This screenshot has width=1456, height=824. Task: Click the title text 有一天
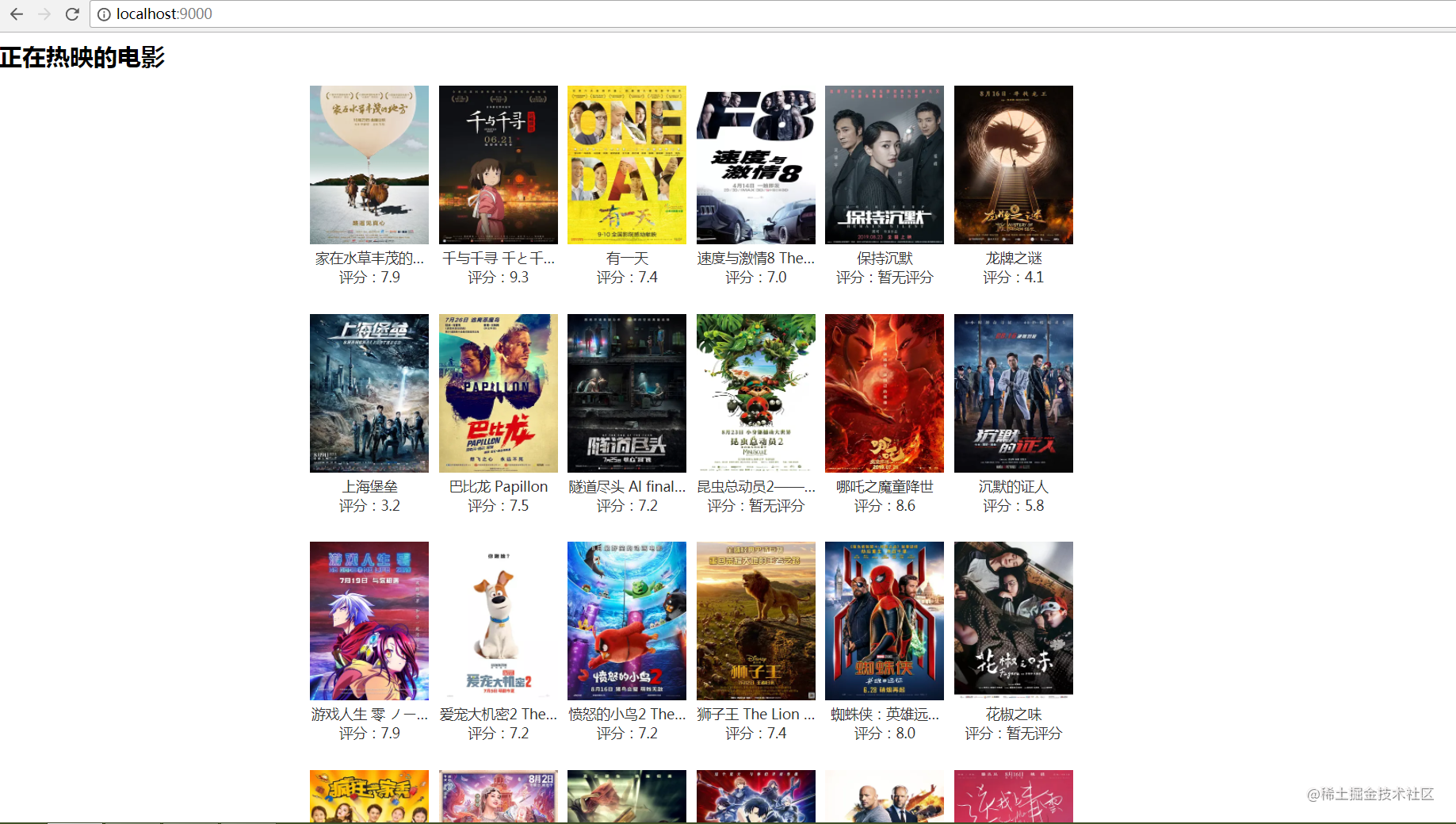point(627,259)
